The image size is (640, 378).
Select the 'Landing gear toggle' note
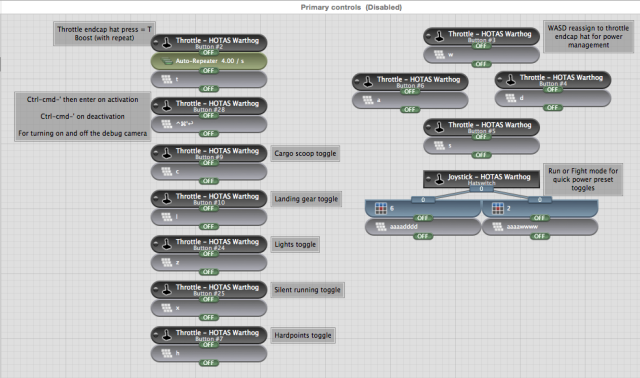pyautogui.click(x=306, y=199)
